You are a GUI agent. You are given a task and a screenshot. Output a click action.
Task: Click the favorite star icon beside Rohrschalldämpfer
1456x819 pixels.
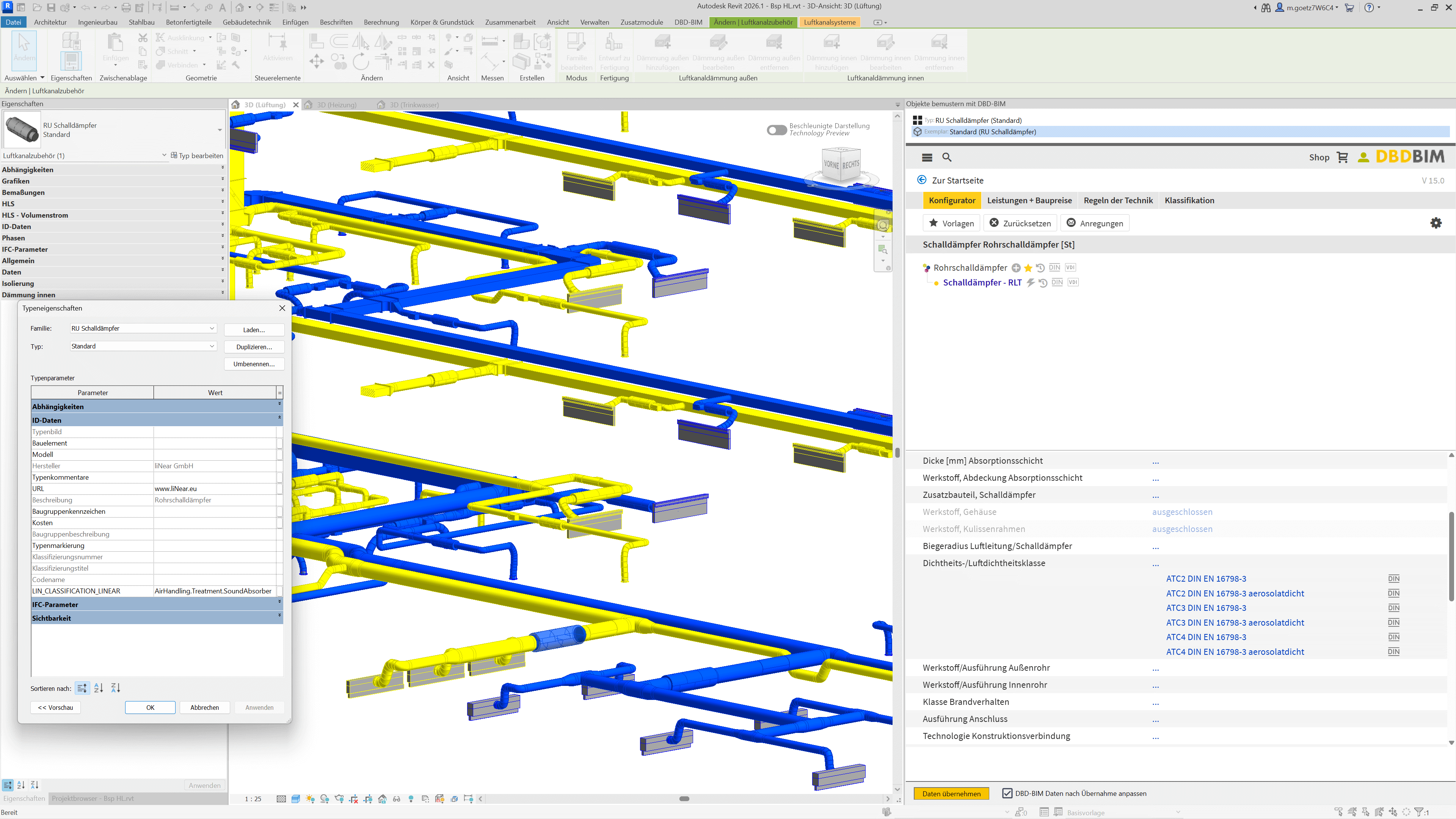(1028, 268)
